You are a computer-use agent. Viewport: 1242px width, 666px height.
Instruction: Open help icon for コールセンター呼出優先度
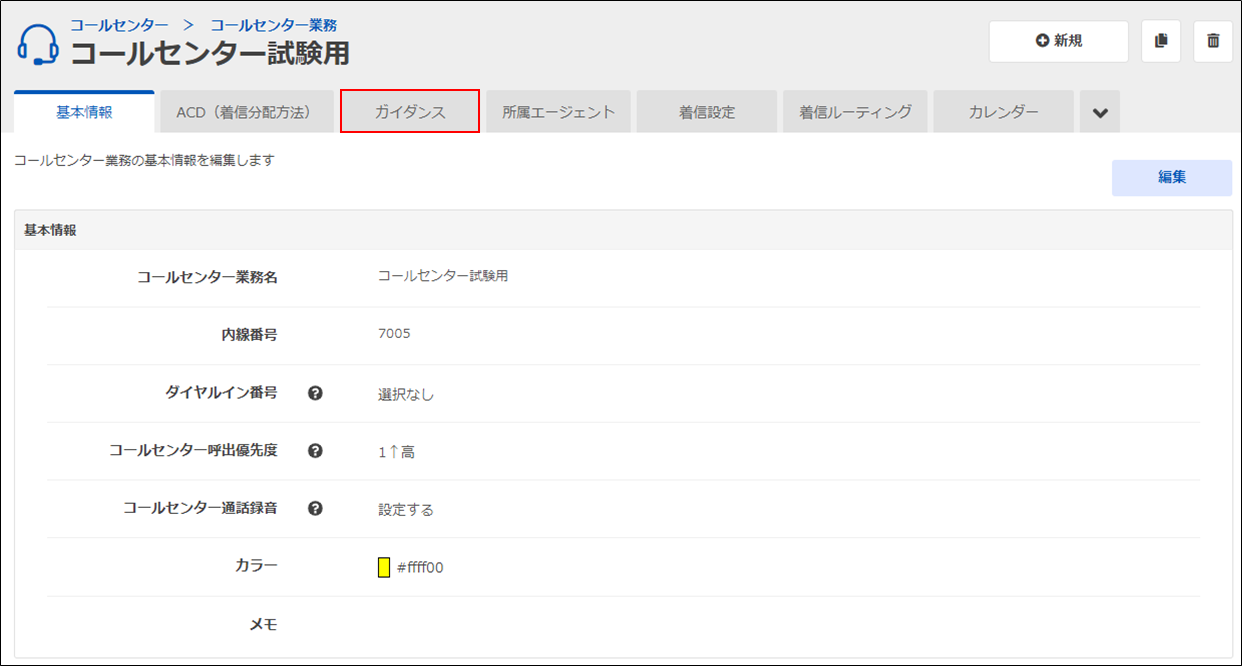click(x=315, y=451)
